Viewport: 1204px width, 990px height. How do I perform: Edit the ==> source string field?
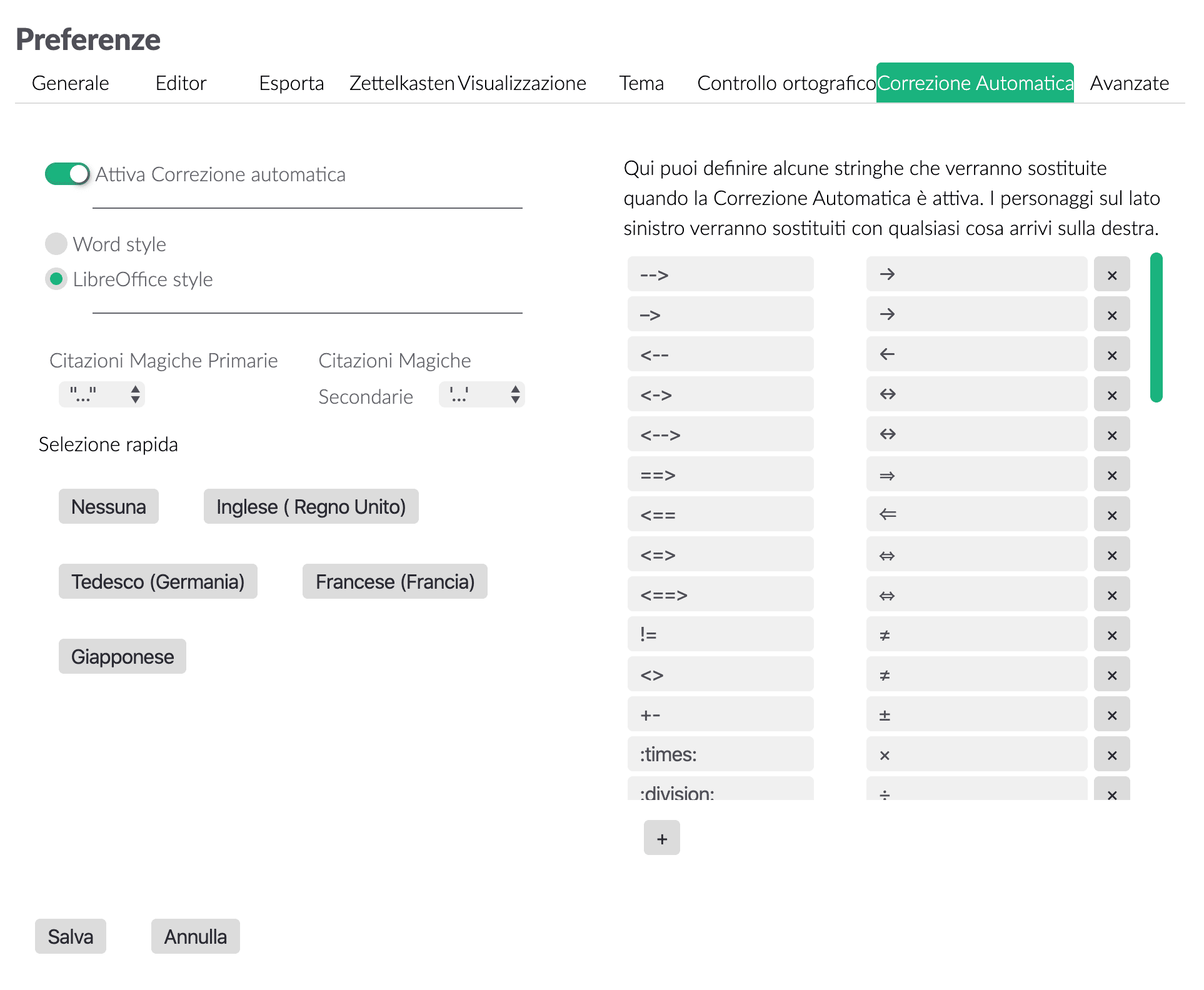coord(721,474)
